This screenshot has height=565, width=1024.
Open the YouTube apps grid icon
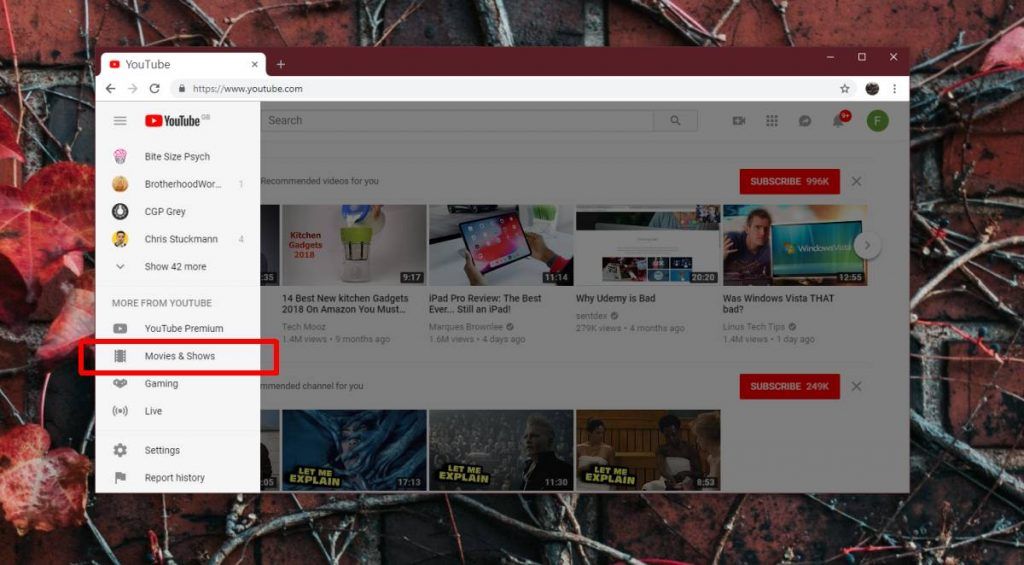click(x=772, y=121)
